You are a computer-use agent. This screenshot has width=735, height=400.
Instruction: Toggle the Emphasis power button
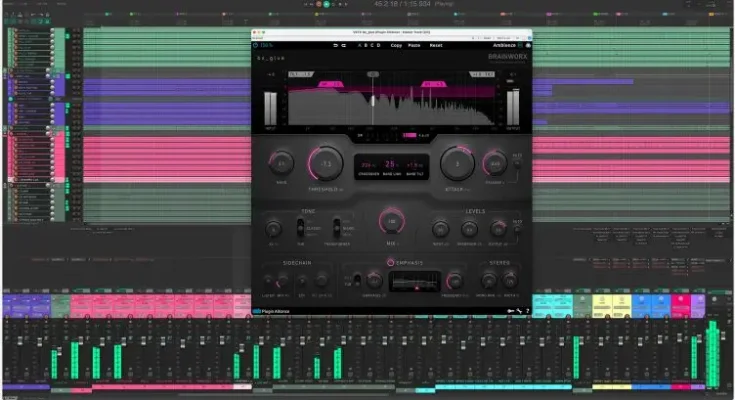[390, 263]
